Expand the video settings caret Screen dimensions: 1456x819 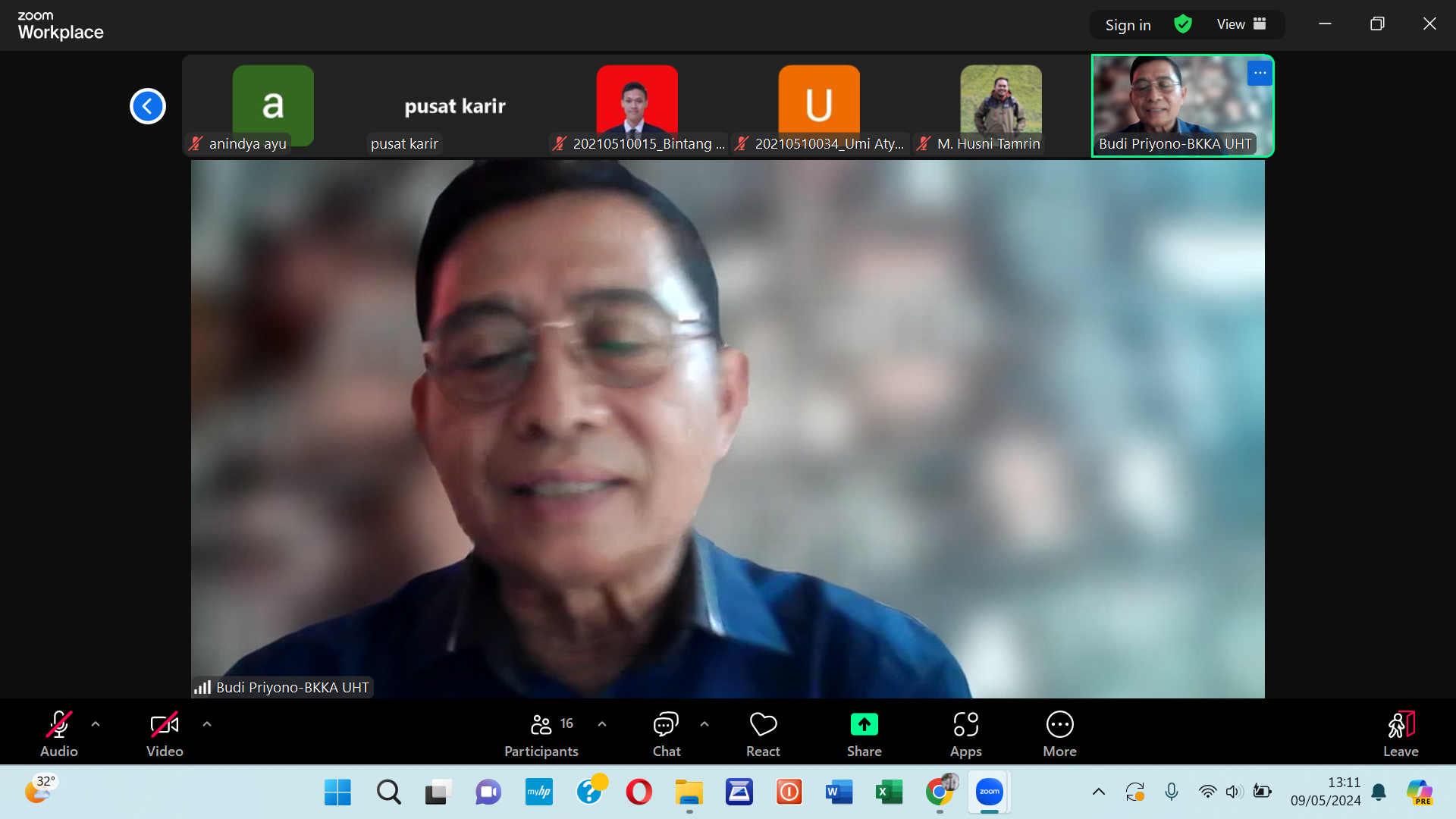click(207, 724)
